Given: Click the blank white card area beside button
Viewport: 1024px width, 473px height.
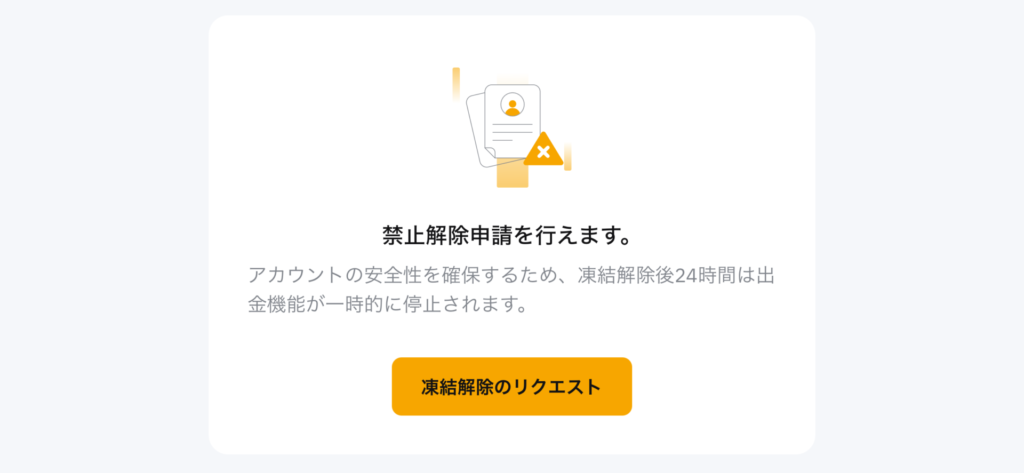Looking at the screenshot, I should pos(718,386).
